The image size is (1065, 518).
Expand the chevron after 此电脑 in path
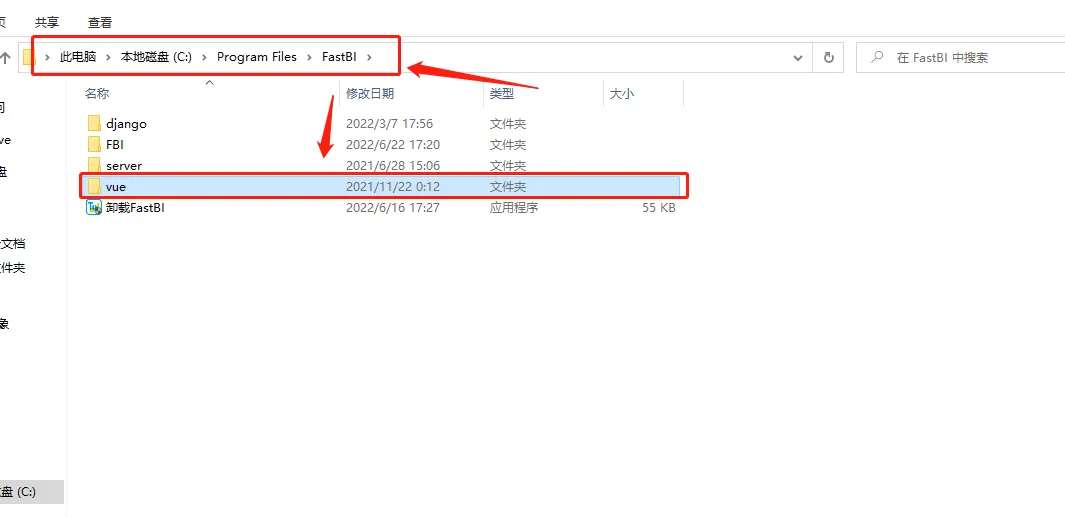click(108, 58)
